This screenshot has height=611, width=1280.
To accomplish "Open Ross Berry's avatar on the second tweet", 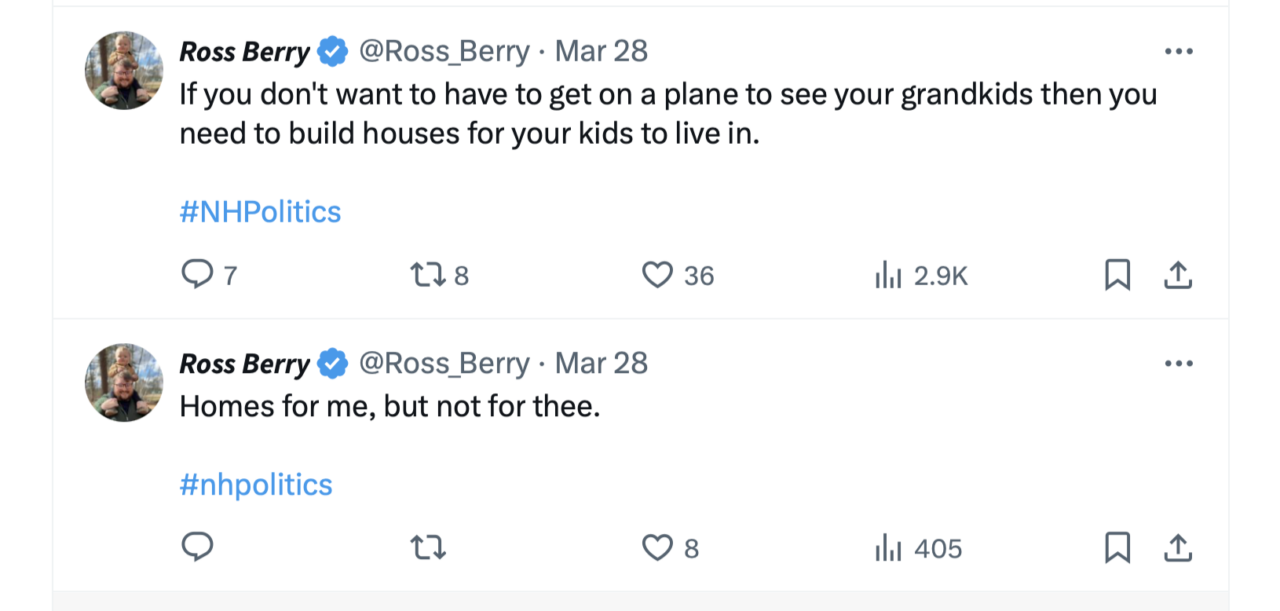I will [x=124, y=382].
